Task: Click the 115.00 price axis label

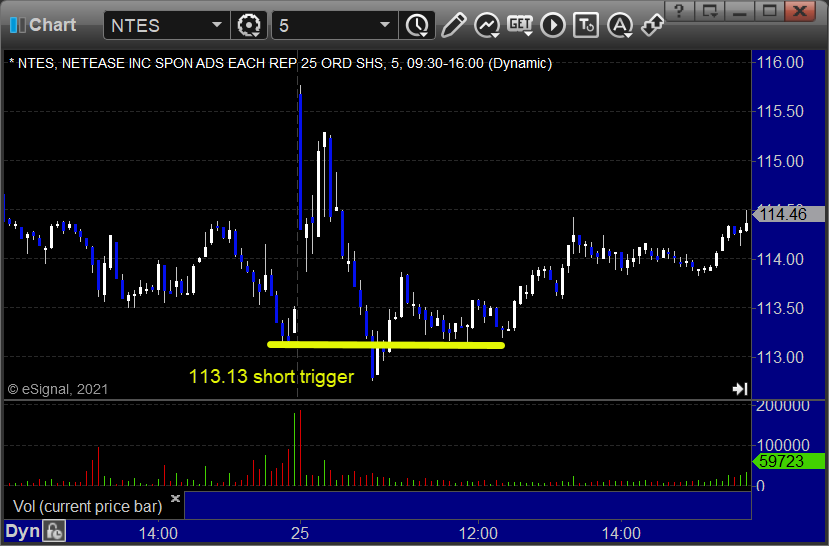Action: coord(780,161)
